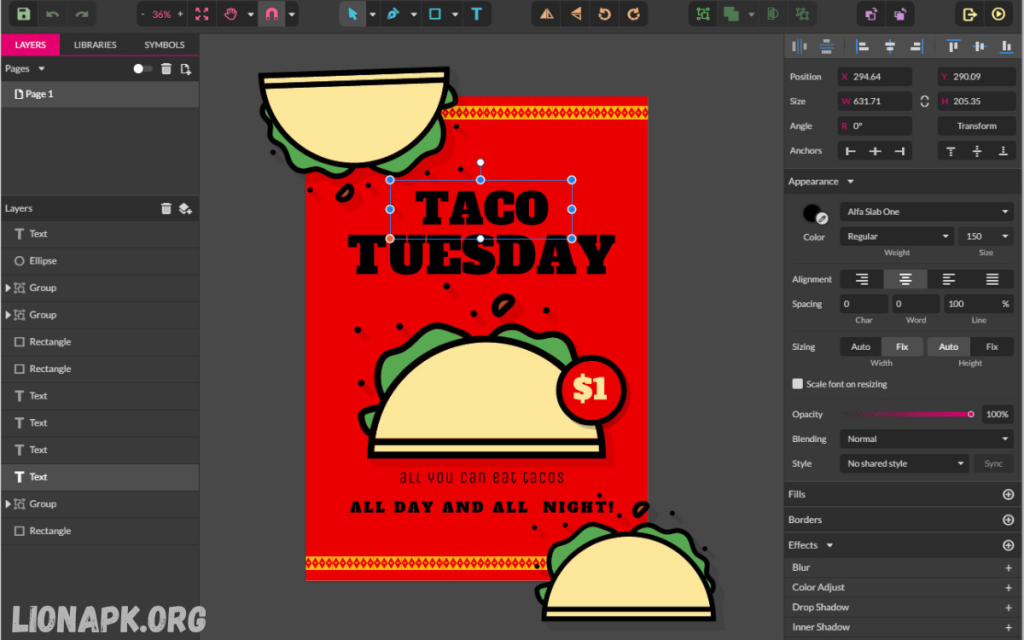The image size is (1024, 640).
Task: Delete the selected layer
Action: coord(167,208)
